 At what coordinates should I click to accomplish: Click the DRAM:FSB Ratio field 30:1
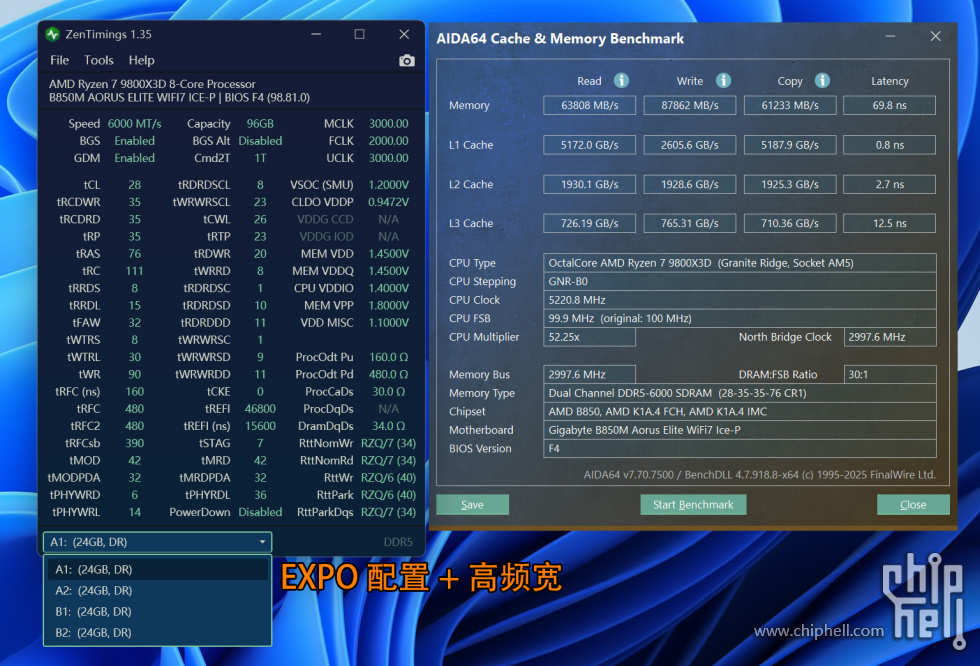click(x=890, y=374)
